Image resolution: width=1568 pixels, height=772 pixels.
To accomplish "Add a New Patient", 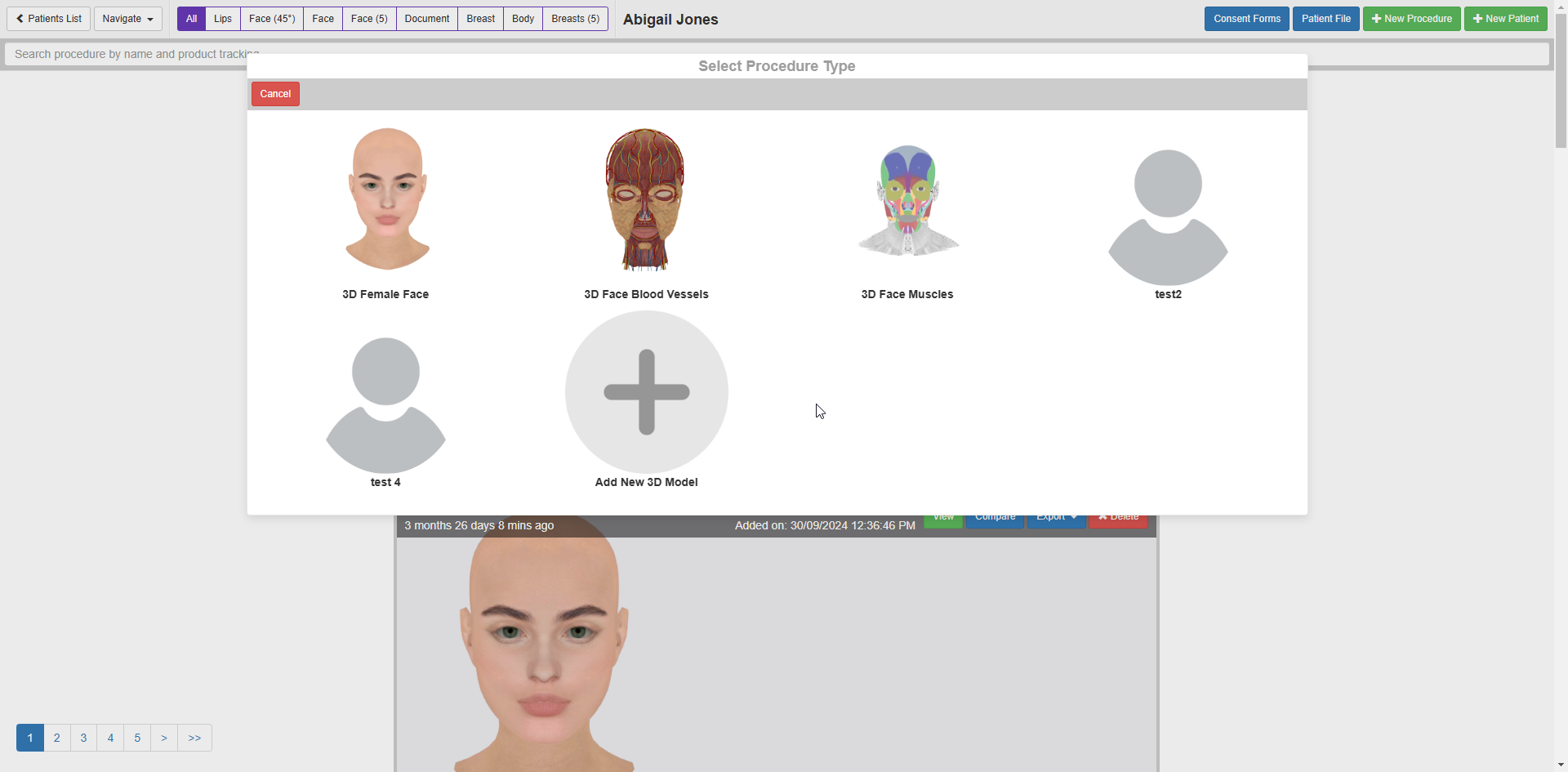I will point(1505,19).
